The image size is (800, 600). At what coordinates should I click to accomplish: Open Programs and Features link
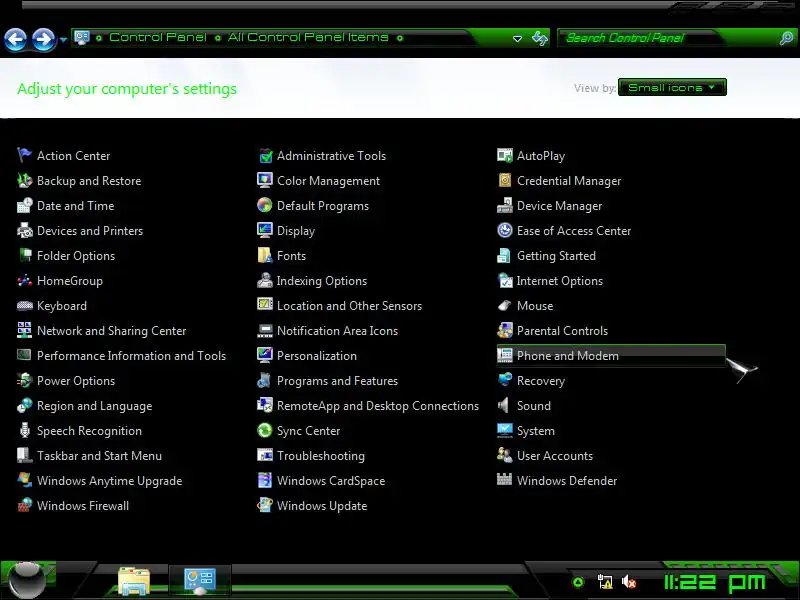(x=337, y=381)
